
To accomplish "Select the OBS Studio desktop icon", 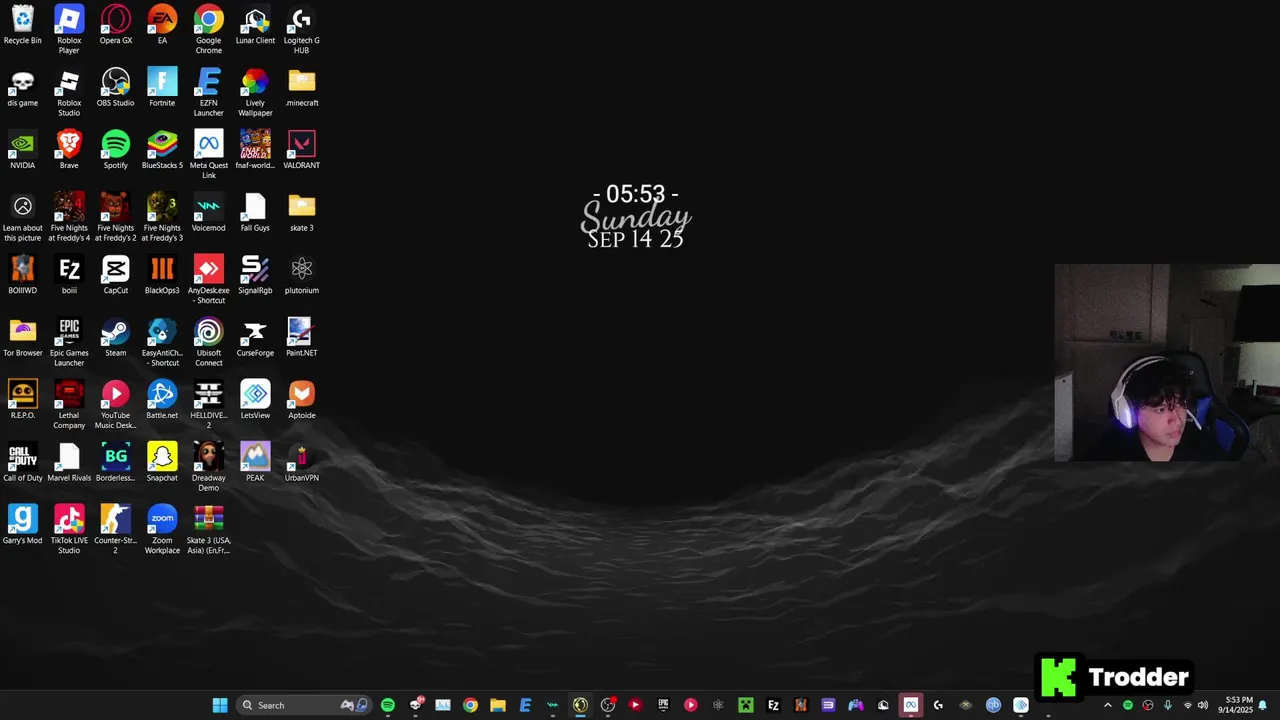I will [x=115, y=88].
